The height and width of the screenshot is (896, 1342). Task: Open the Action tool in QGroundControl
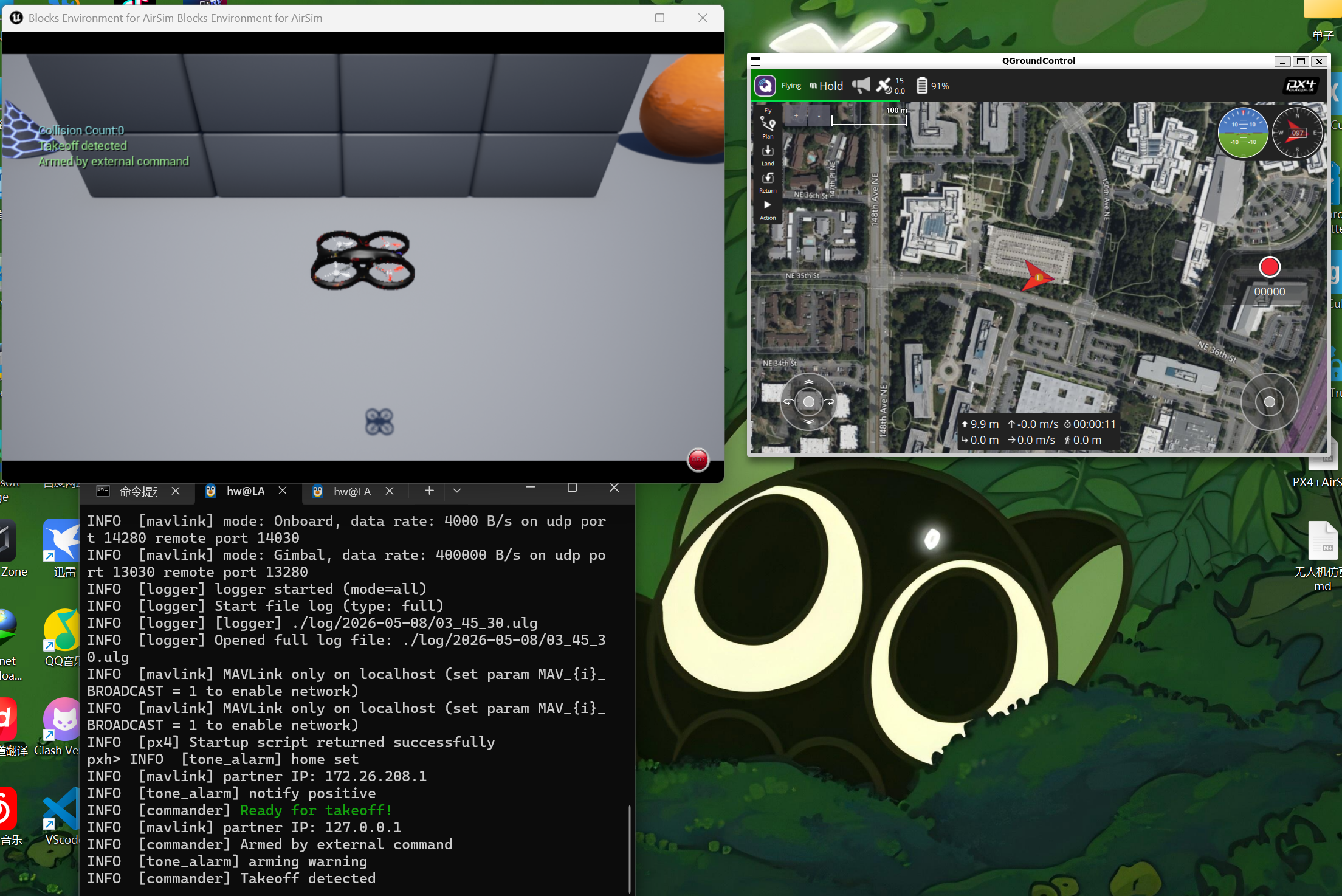point(768,210)
